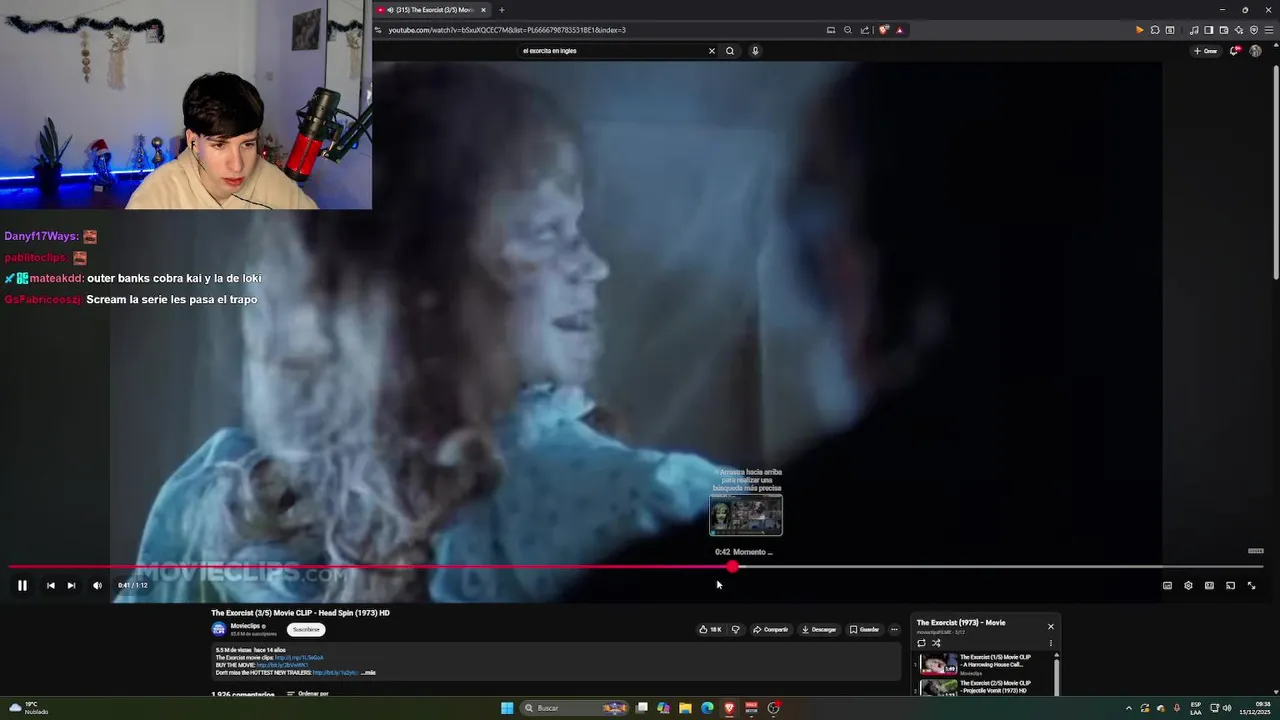1280x720 pixels.
Task: Open browser extensions puzzle icon
Action: [1155, 30]
